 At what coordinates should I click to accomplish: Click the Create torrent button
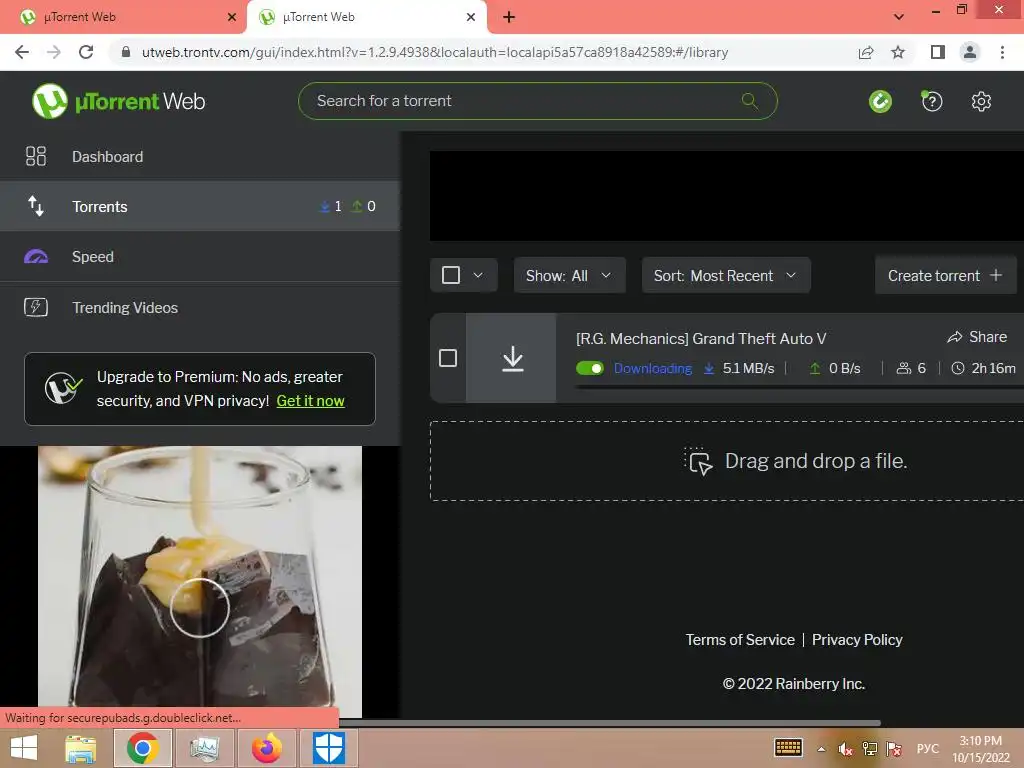945,275
